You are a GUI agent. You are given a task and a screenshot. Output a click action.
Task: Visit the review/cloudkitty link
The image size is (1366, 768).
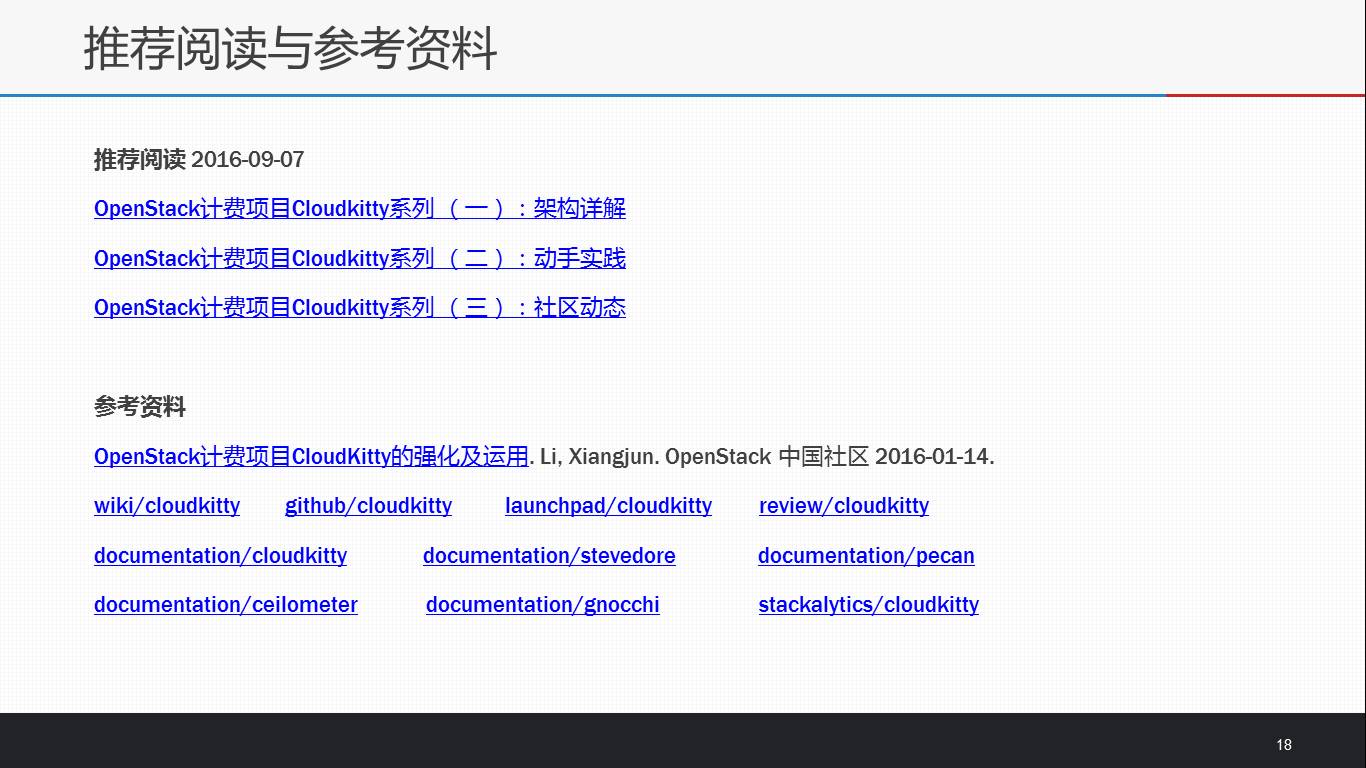pos(844,505)
